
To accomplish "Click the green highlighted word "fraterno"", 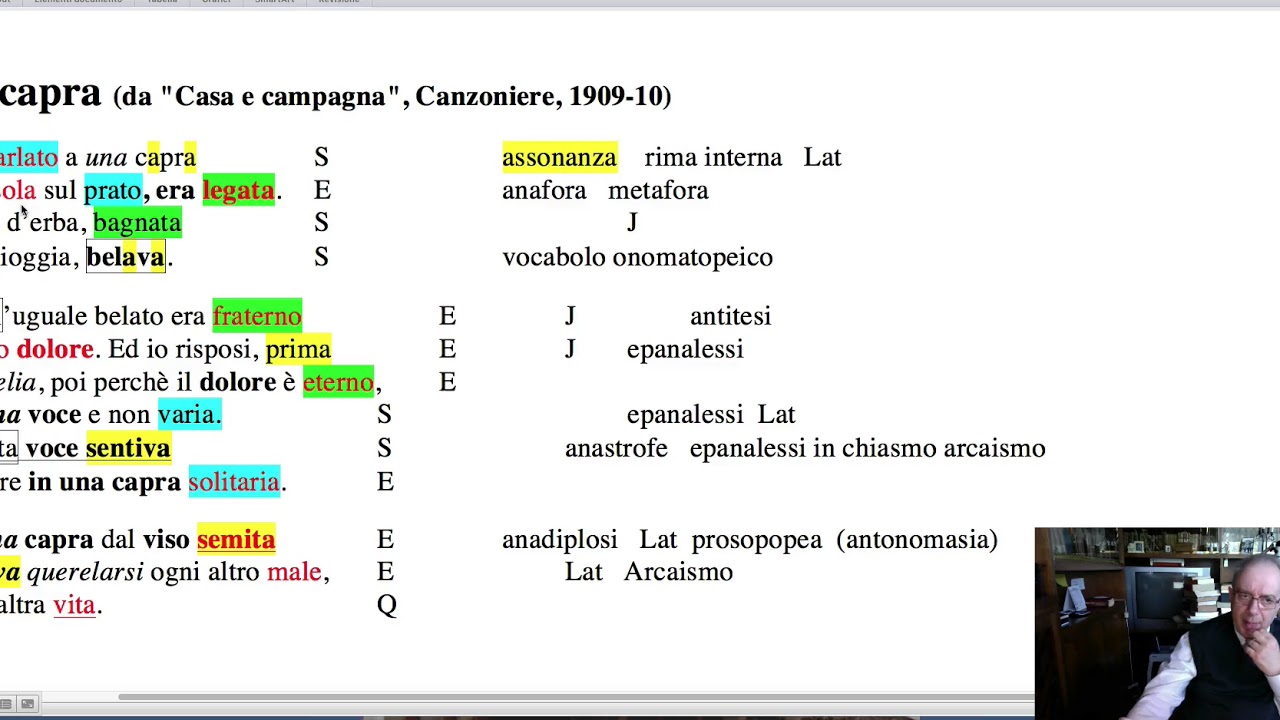I will coord(257,316).
